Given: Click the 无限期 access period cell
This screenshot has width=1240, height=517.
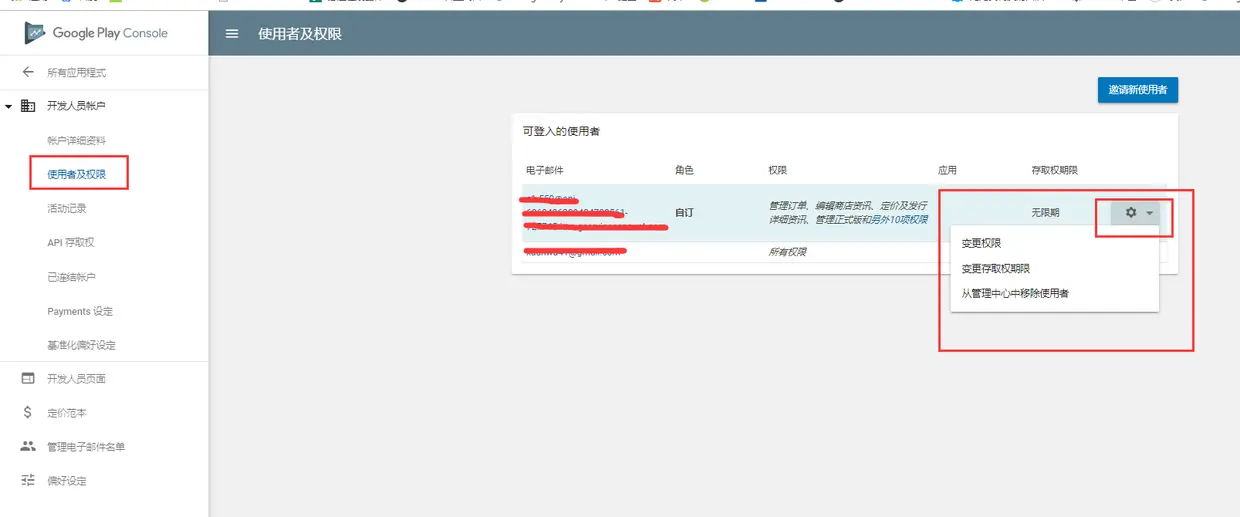Looking at the screenshot, I should (x=1045, y=212).
